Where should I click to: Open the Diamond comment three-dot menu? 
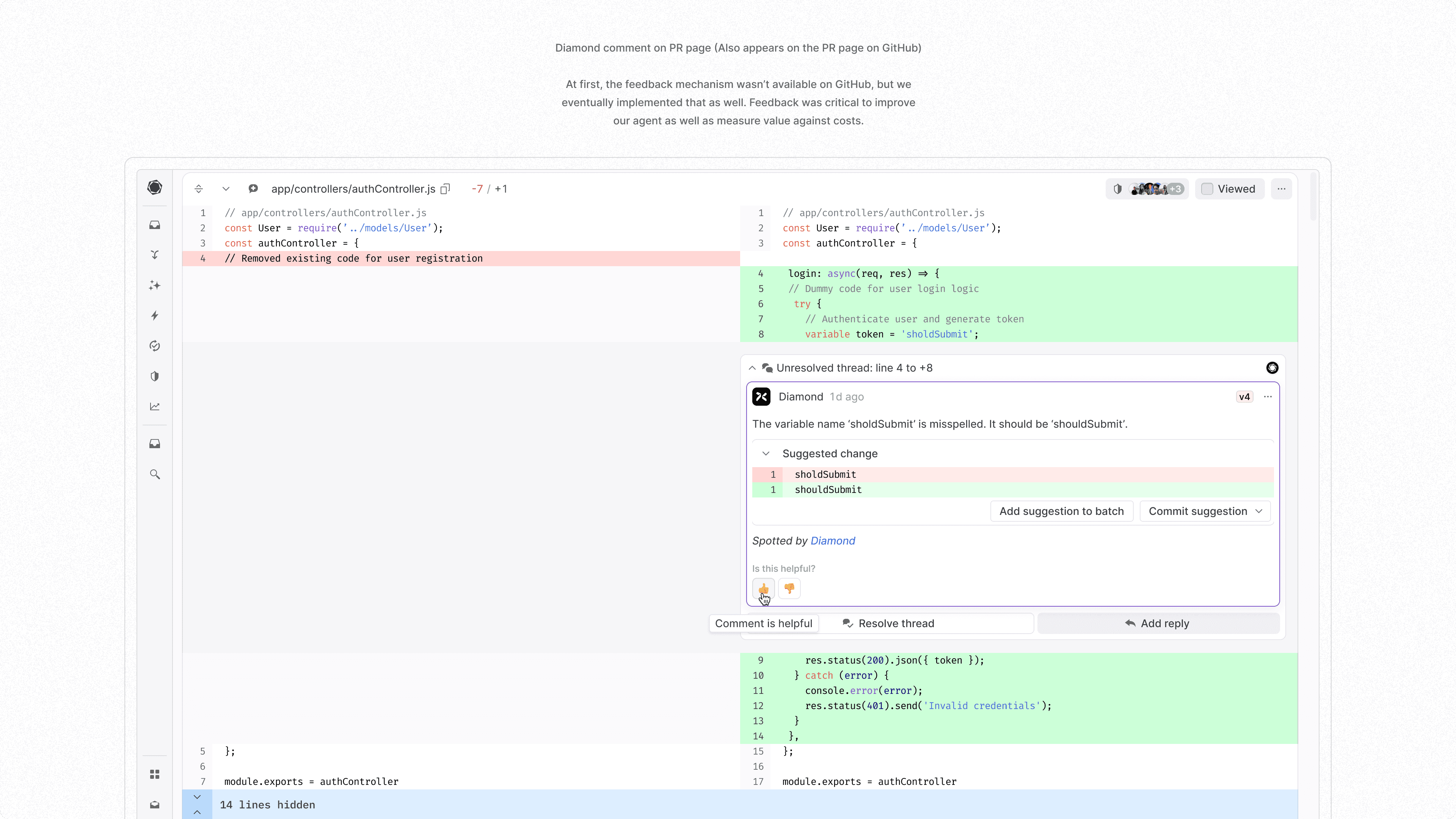pyautogui.click(x=1268, y=397)
